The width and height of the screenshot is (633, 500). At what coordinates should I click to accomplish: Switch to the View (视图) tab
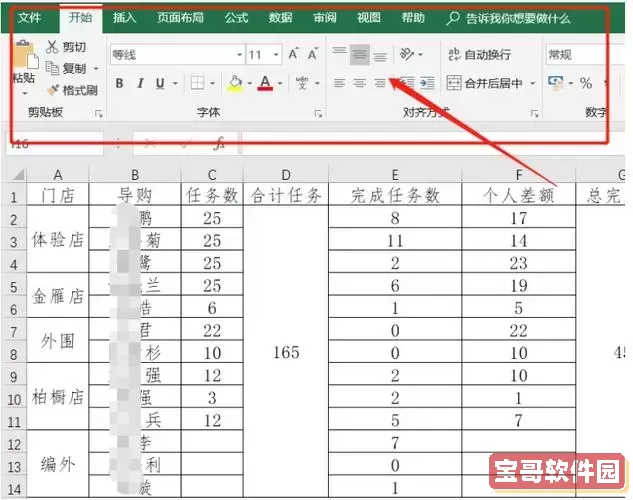pyautogui.click(x=369, y=18)
